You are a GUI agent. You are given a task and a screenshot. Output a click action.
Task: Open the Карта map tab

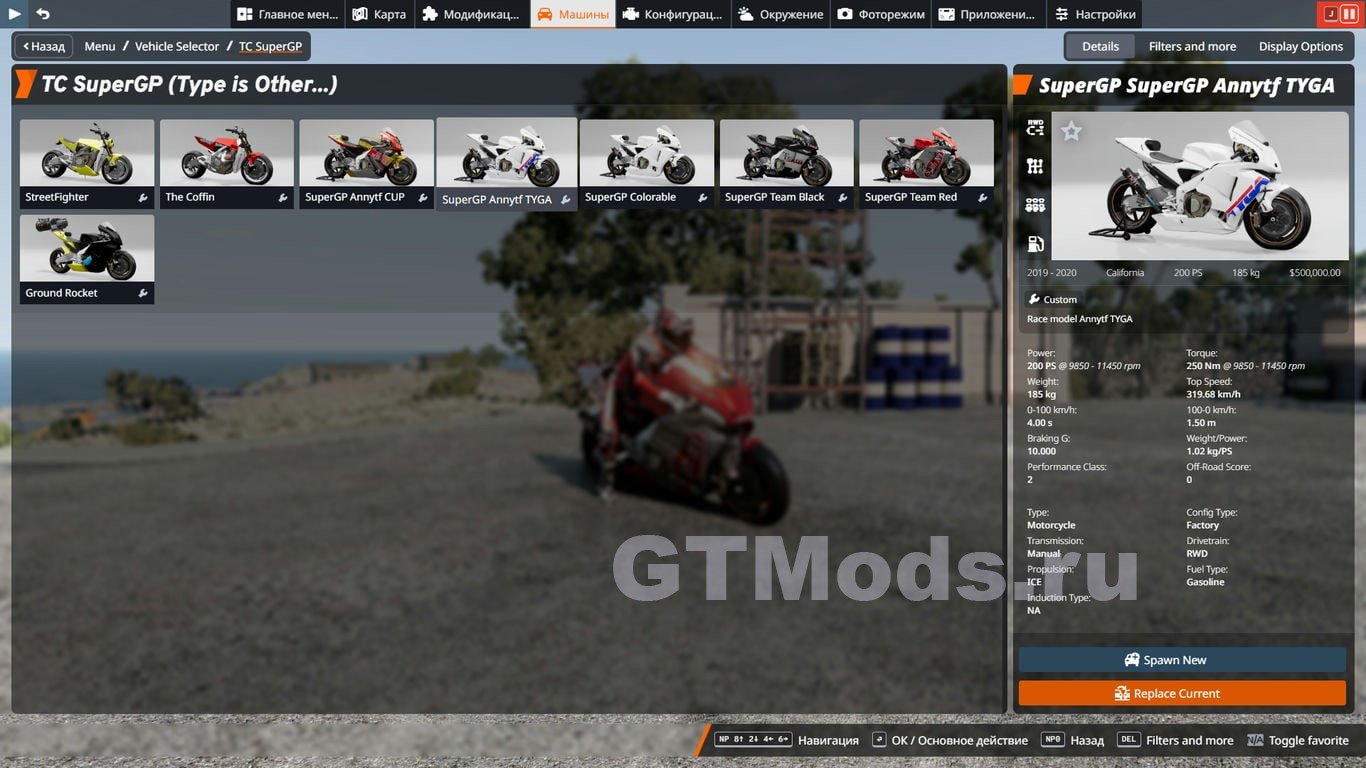379,14
